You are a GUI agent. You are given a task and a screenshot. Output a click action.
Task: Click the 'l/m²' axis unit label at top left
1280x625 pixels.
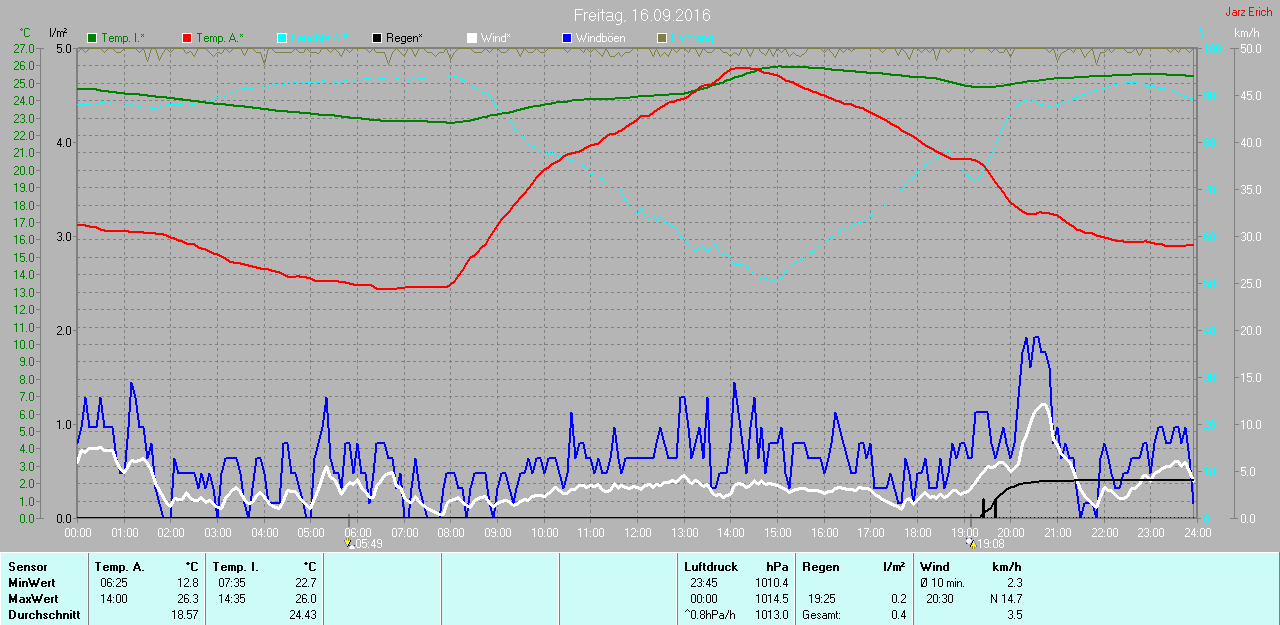click(58, 33)
